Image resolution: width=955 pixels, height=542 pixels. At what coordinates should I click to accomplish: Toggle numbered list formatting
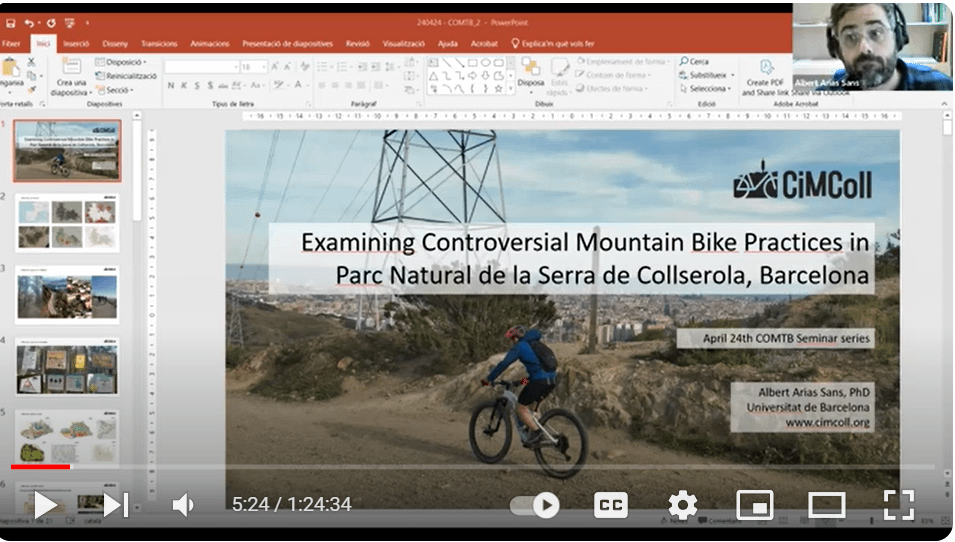(344, 66)
